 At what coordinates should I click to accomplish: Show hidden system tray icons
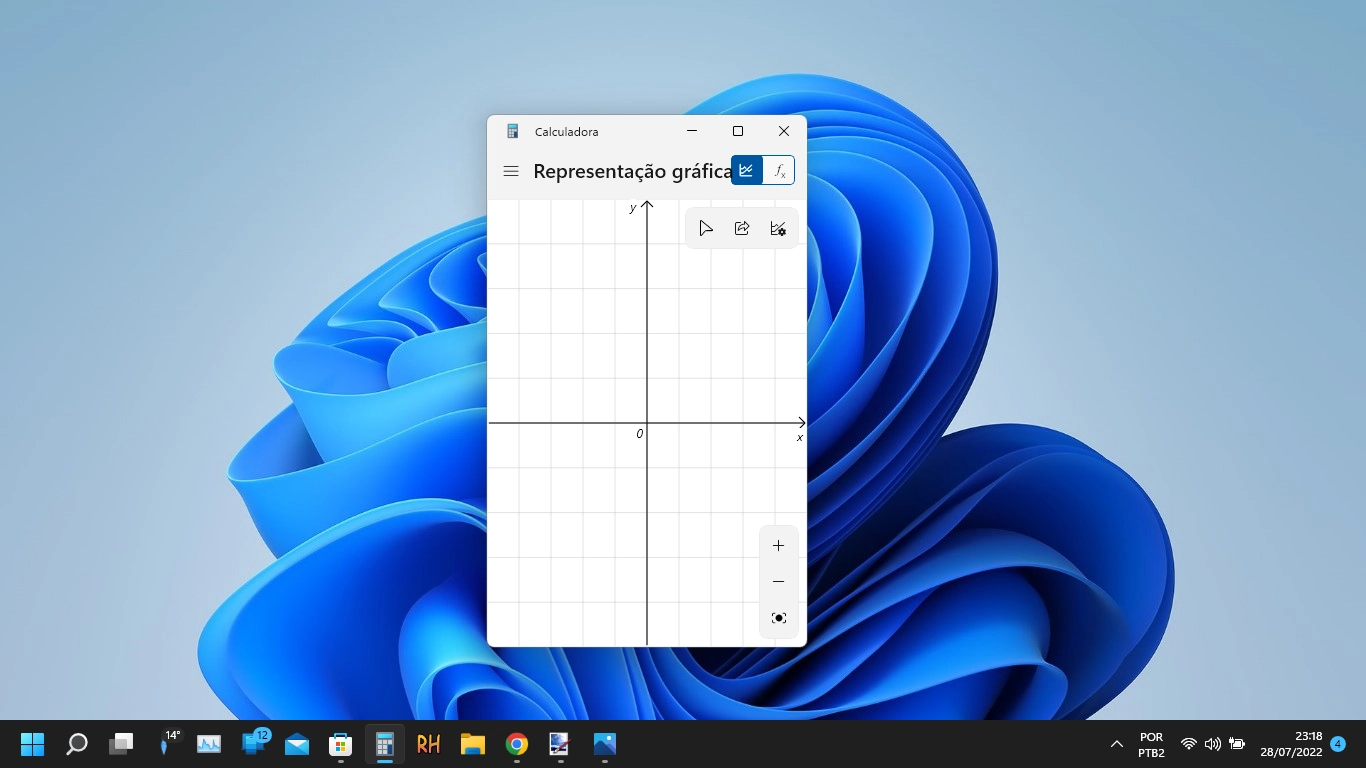point(1117,744)
